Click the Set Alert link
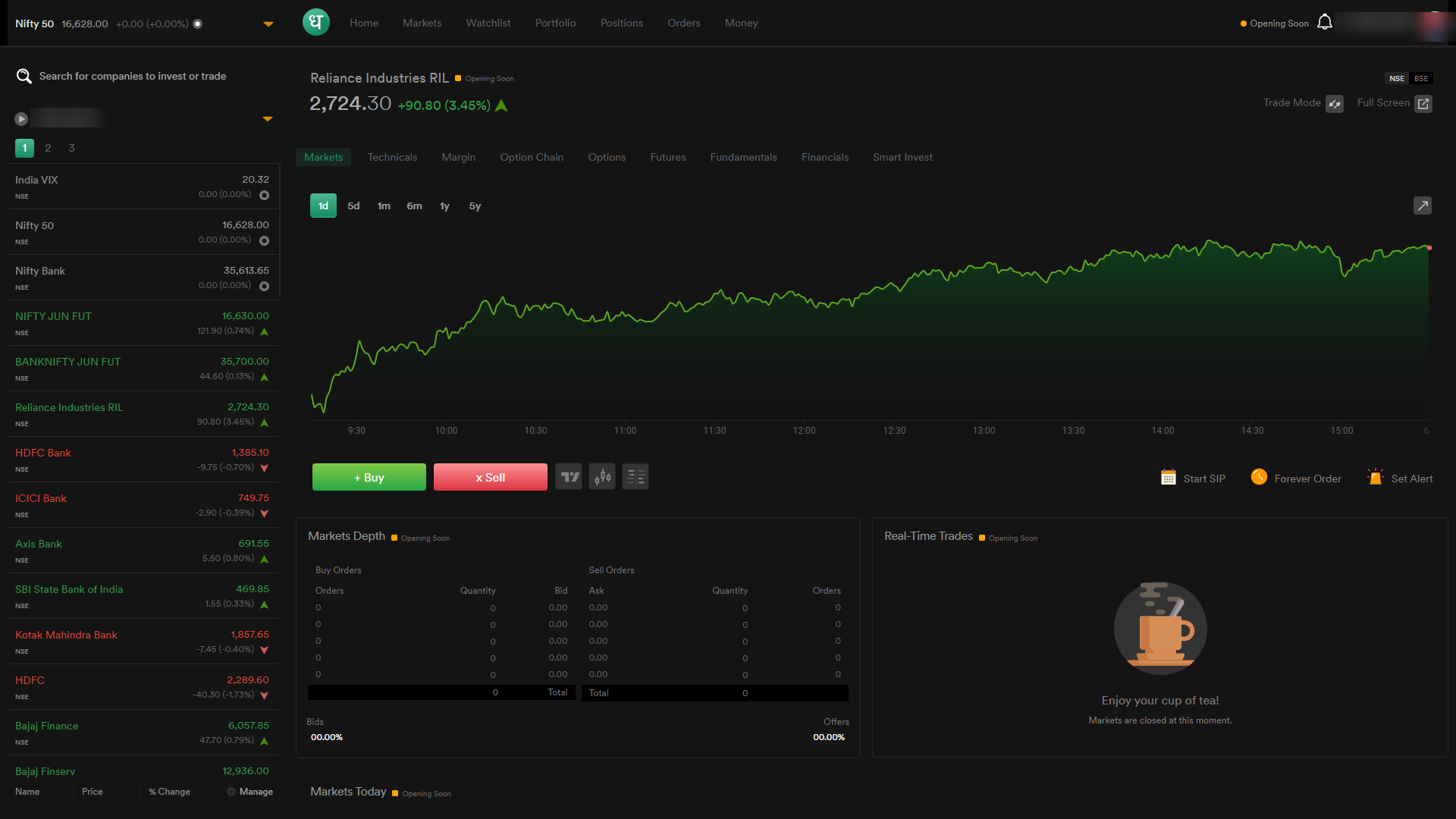 point(1412,479)
